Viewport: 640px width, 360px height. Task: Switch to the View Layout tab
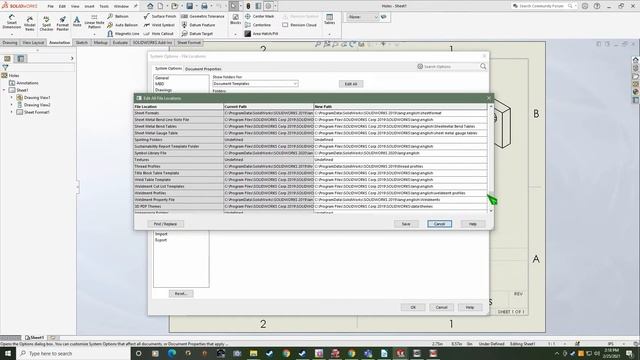(33, 42)
